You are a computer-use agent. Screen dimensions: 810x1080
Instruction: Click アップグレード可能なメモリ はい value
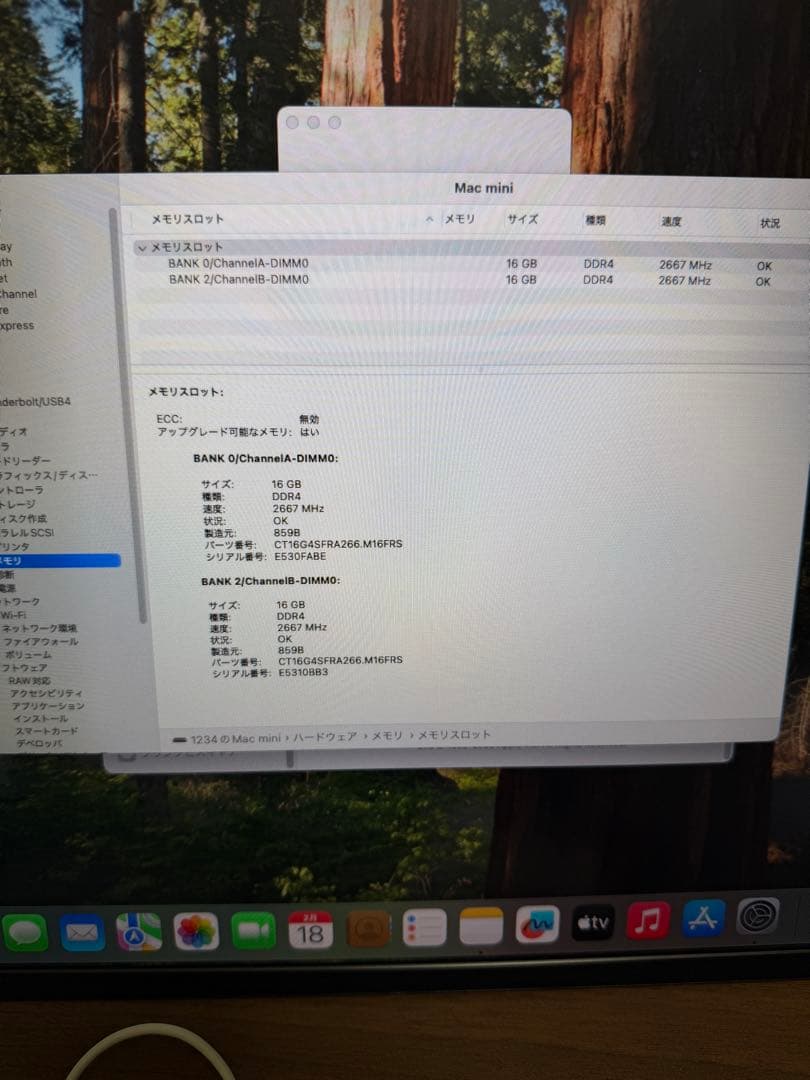click(309, 432)
